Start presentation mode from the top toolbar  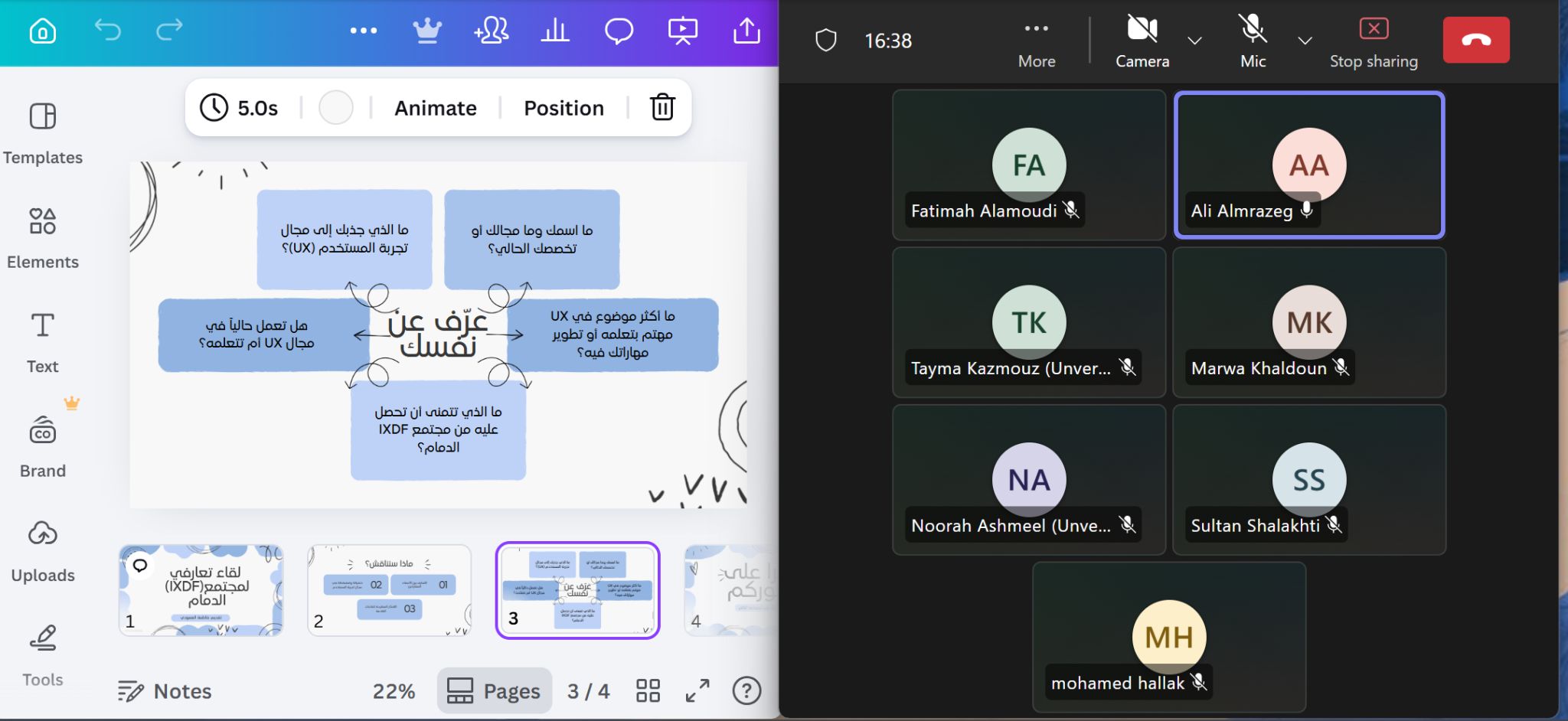tap(682, 31)
